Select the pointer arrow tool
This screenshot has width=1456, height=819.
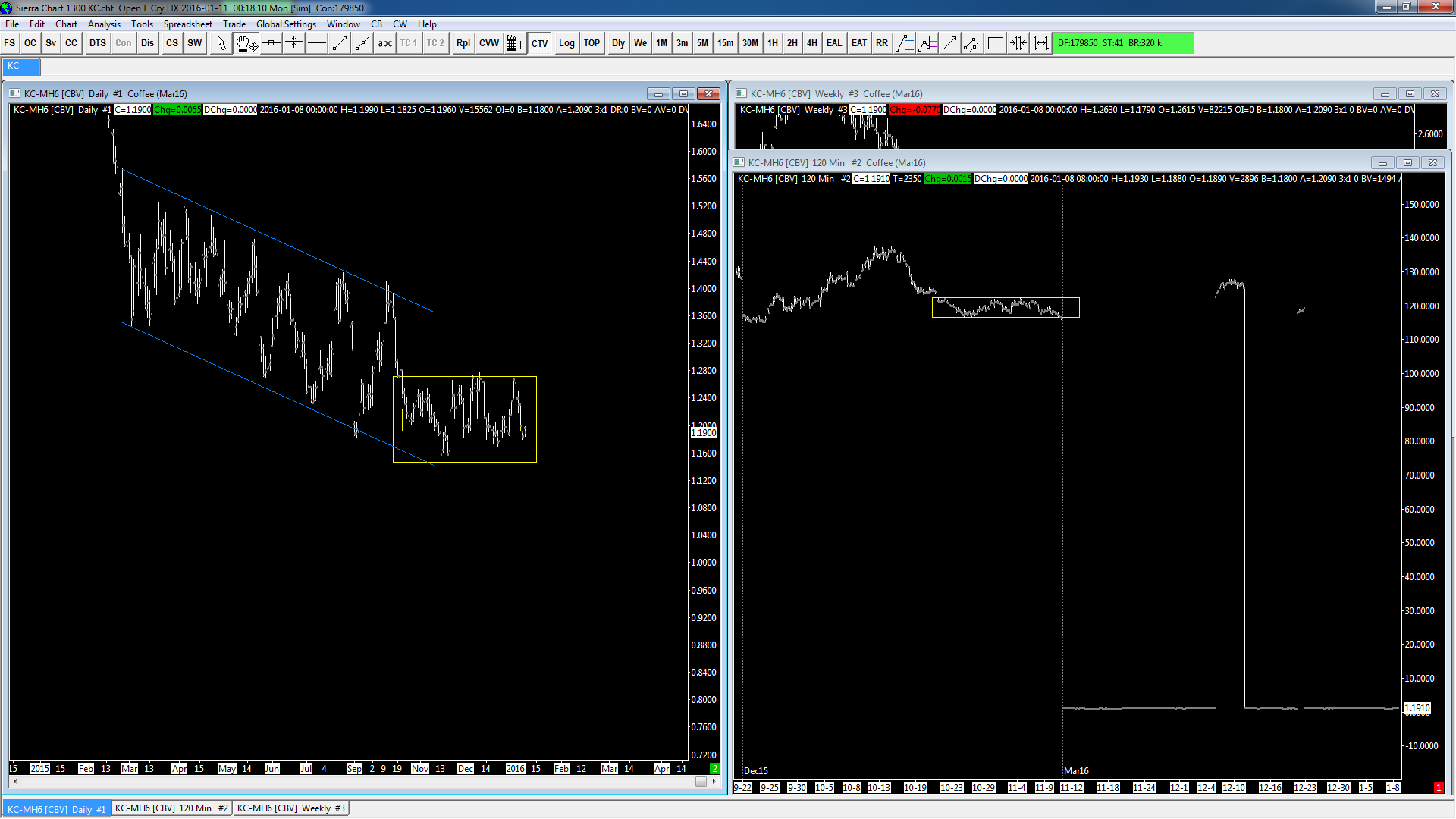[221, 43]
